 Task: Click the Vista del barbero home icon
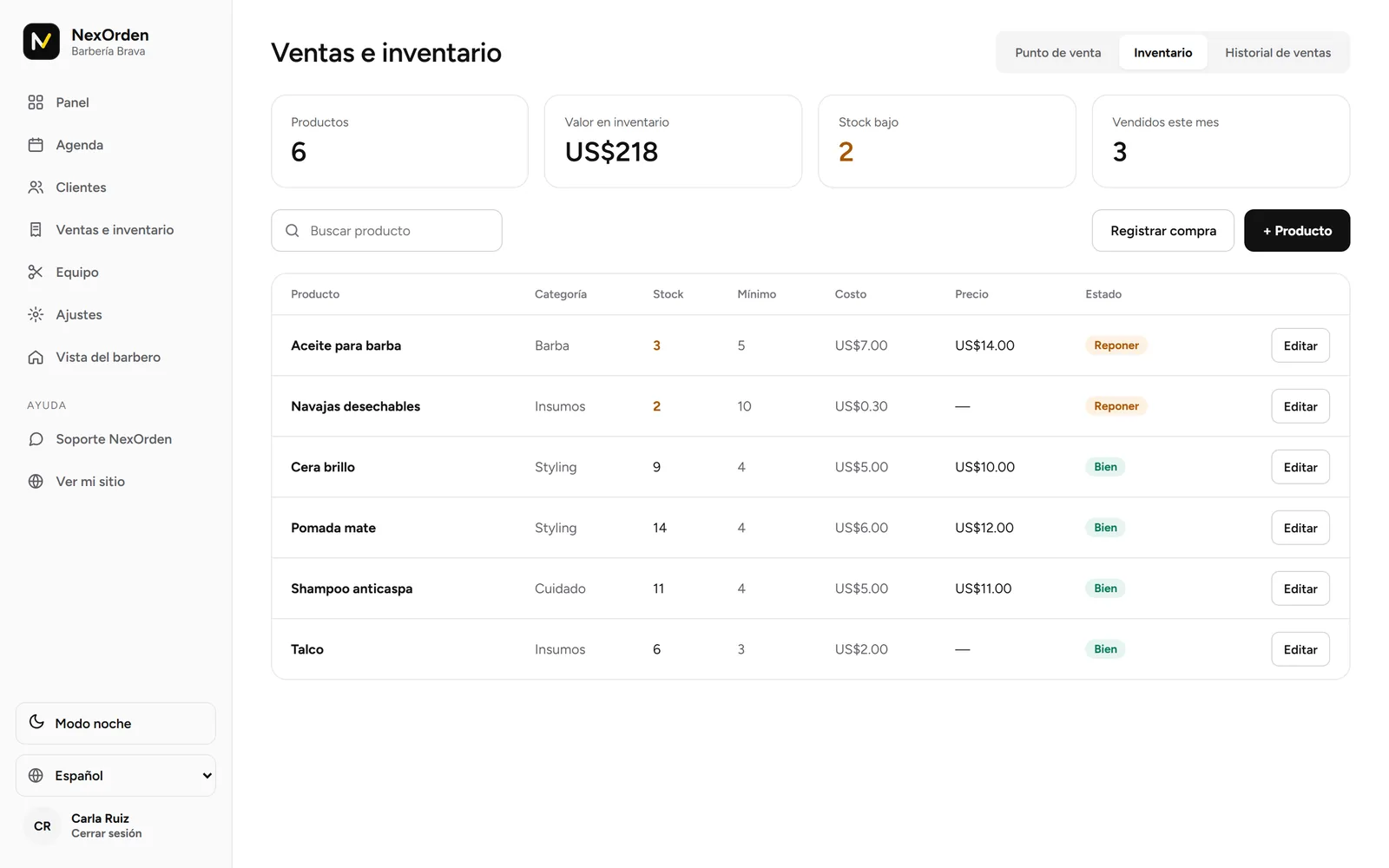point(36,358)
